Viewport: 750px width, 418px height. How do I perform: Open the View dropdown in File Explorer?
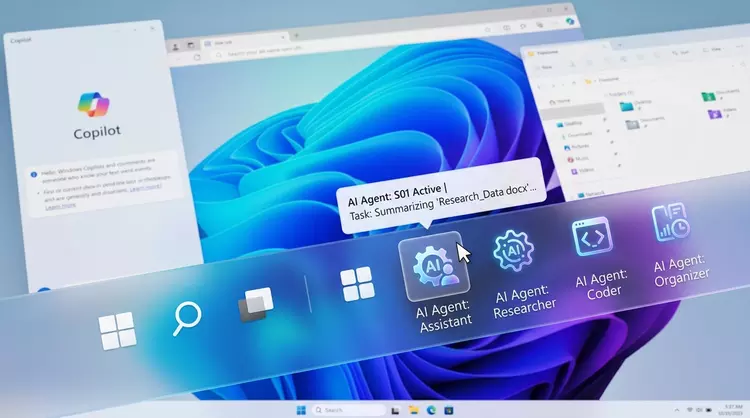713,49
